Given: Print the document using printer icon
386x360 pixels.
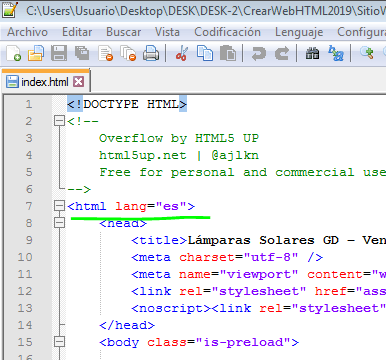Looking at the screenshot, I should [x=151, y=53].
